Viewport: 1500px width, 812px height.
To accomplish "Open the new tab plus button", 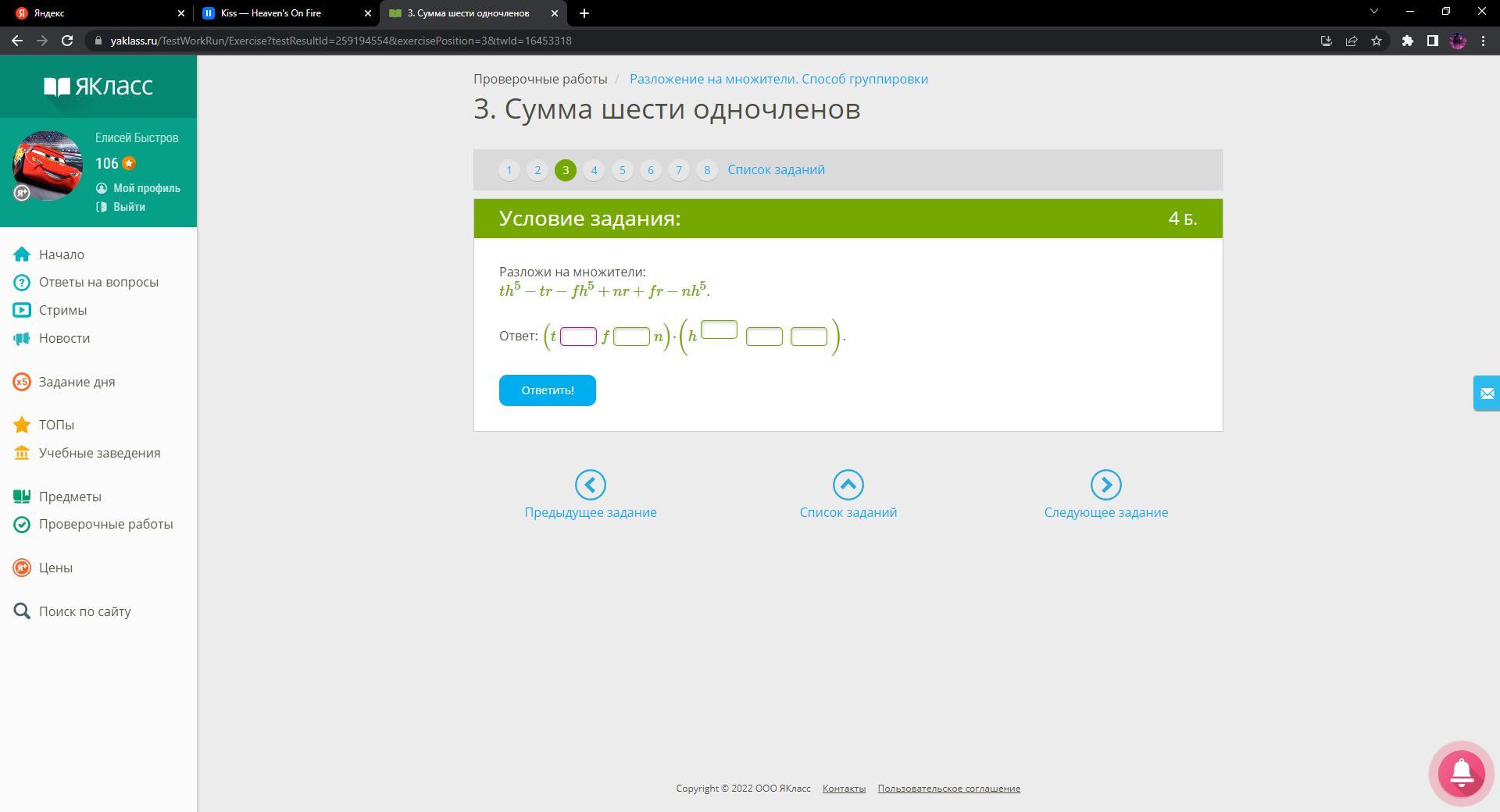I will [x=584, y=13].
